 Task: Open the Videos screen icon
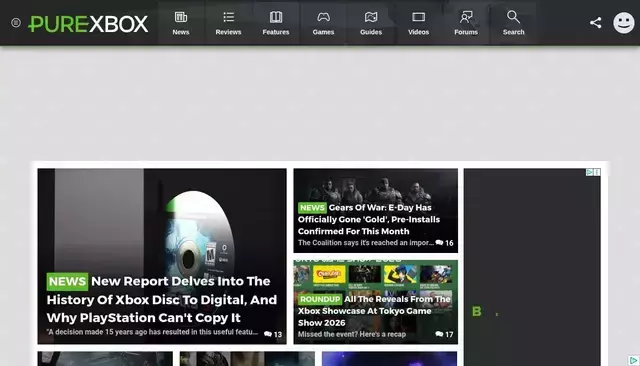pos(418,17)
